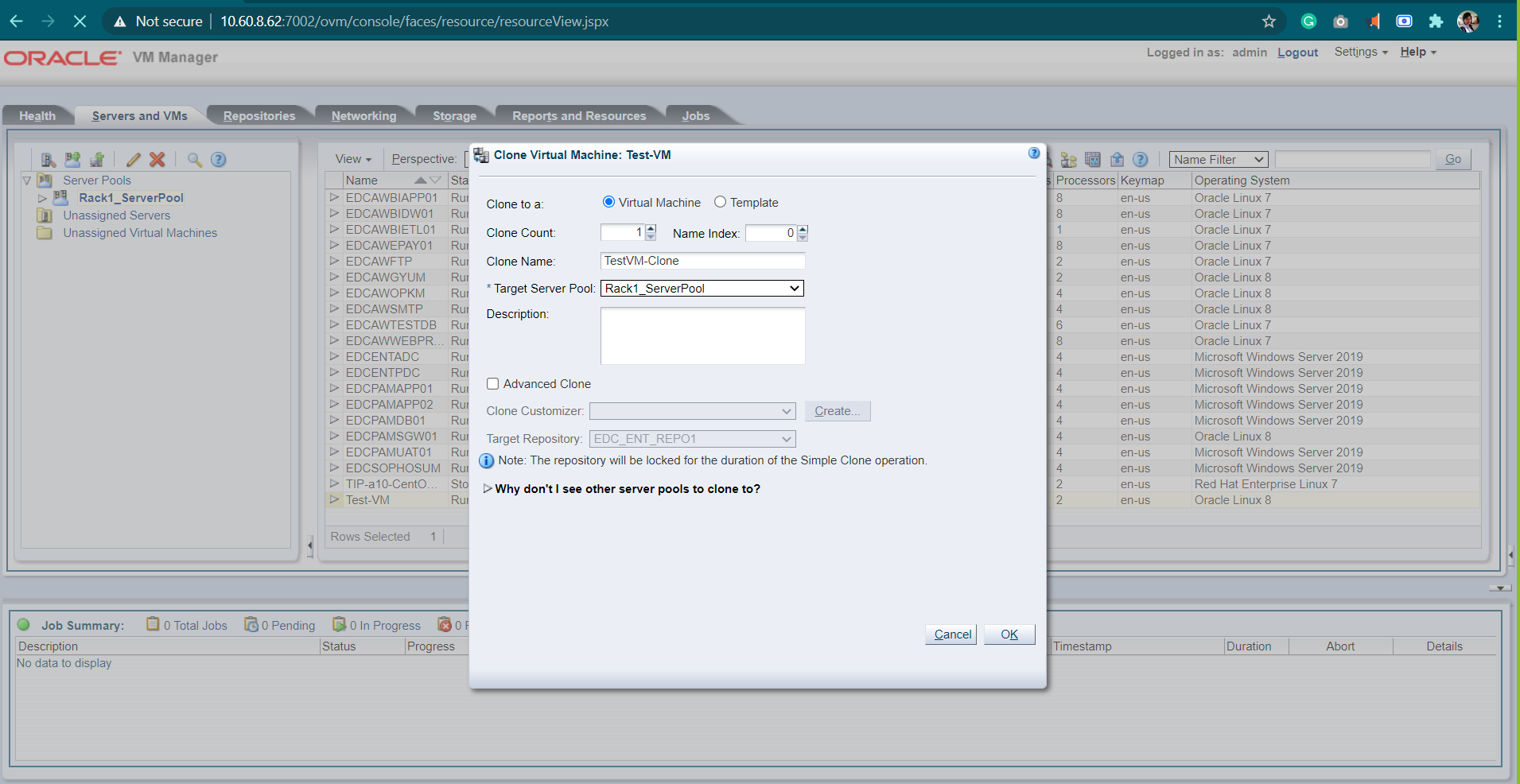Open the Target Repository dropdown

[692, 439]
